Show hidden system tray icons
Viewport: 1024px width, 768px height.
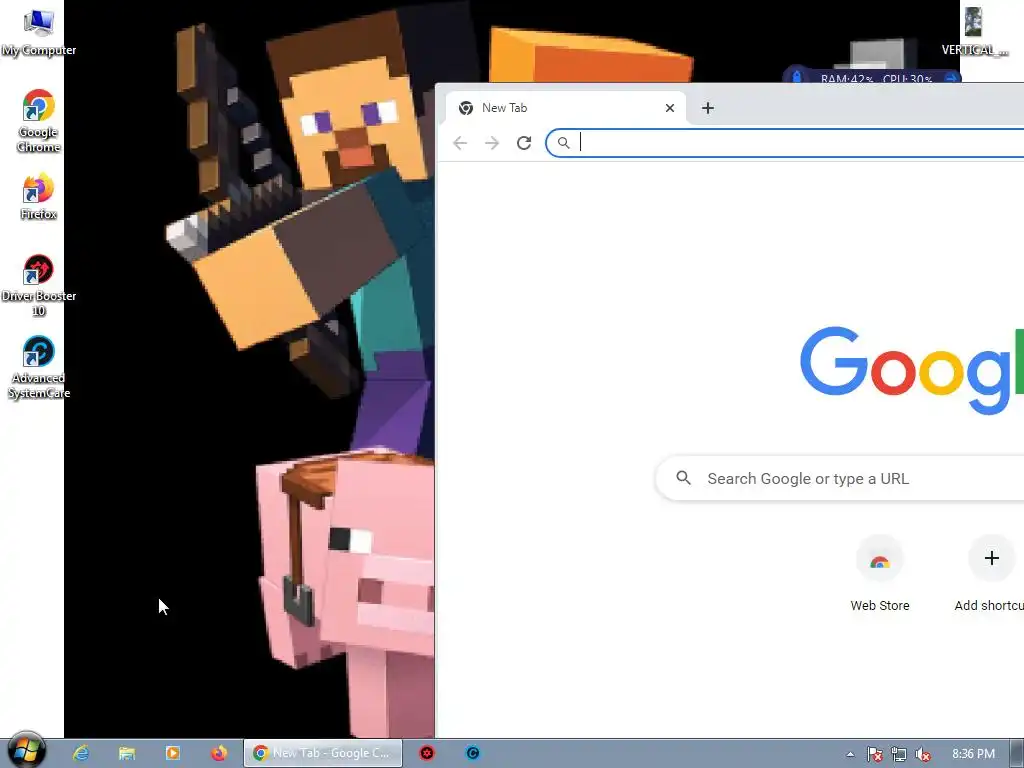click(x=850, y=754)
